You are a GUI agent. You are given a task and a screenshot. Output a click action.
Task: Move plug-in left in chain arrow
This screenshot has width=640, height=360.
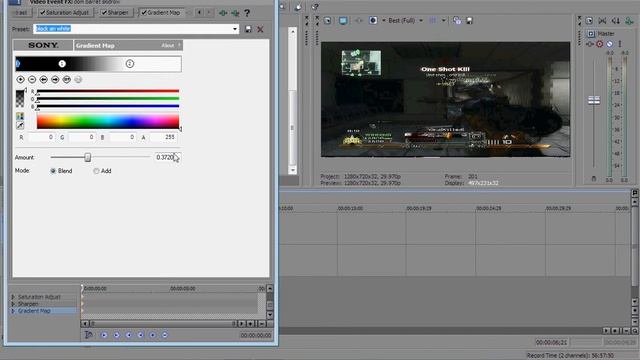pos(199,13)
